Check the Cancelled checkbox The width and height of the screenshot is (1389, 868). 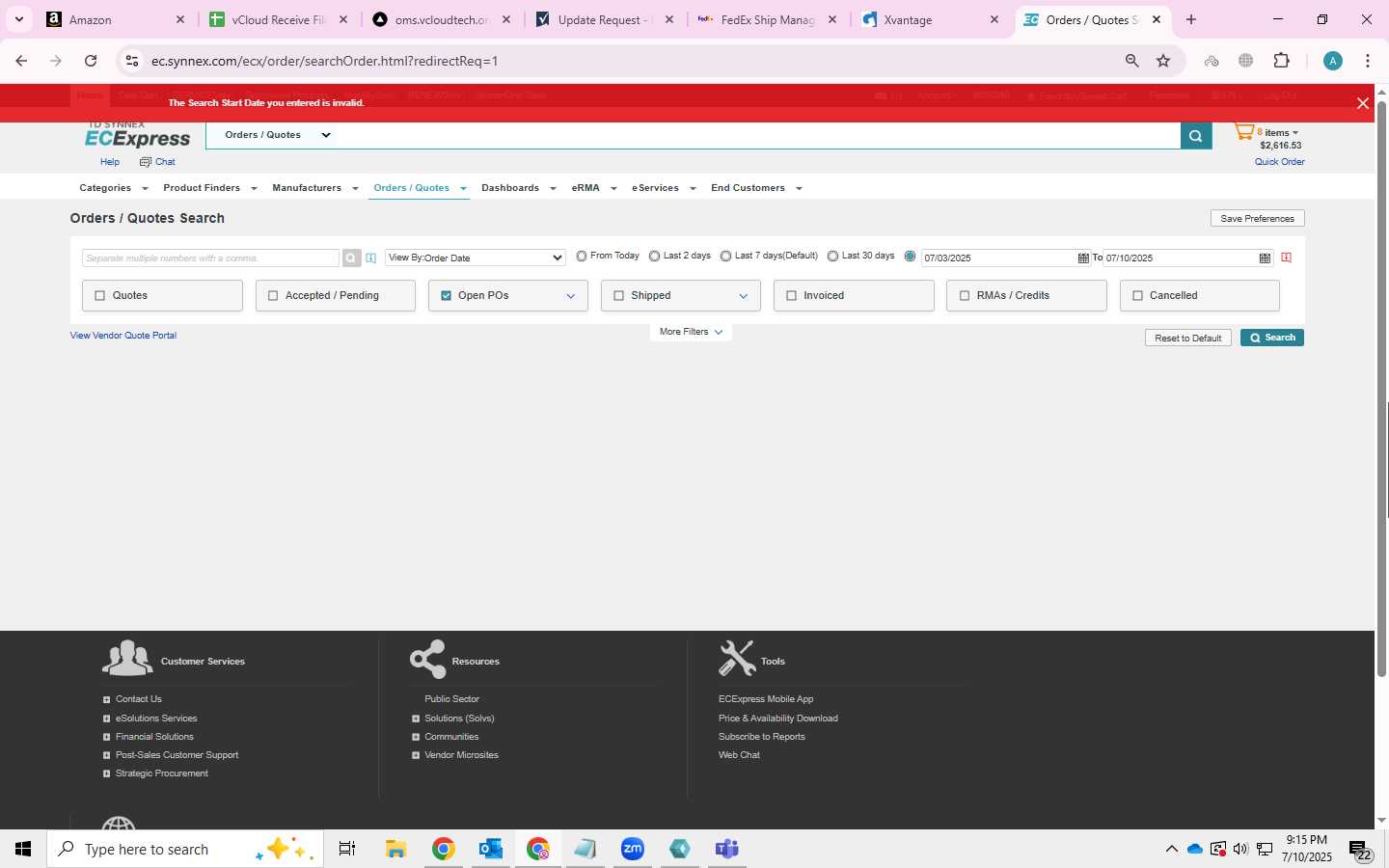pos(1137,296)
